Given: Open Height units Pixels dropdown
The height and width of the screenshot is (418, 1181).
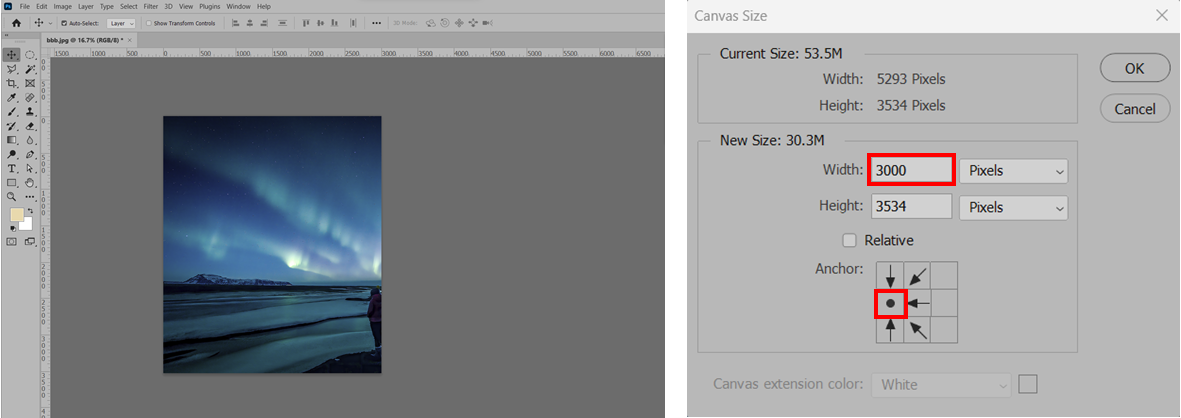Looking at the screenshot, I should tap(1014, 206).
